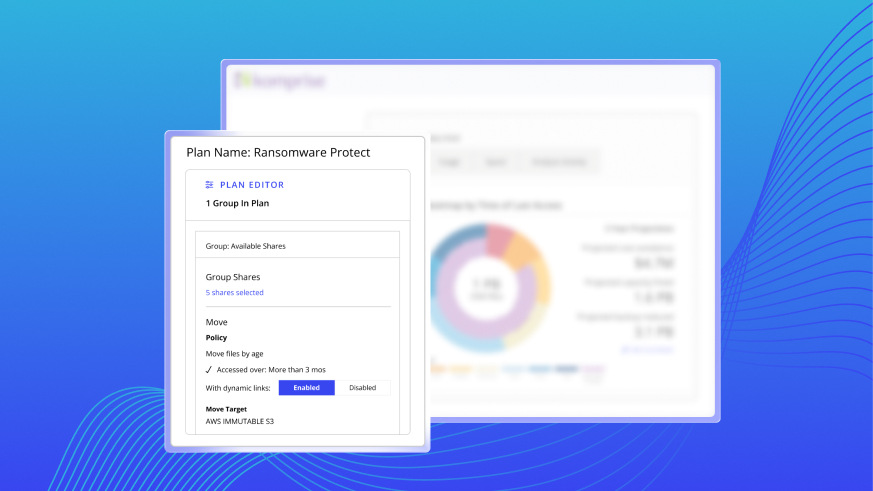Enable dynamic links with Enabled button
The width and height of the screenshot is (873, 491).
[x=306, y=388]
